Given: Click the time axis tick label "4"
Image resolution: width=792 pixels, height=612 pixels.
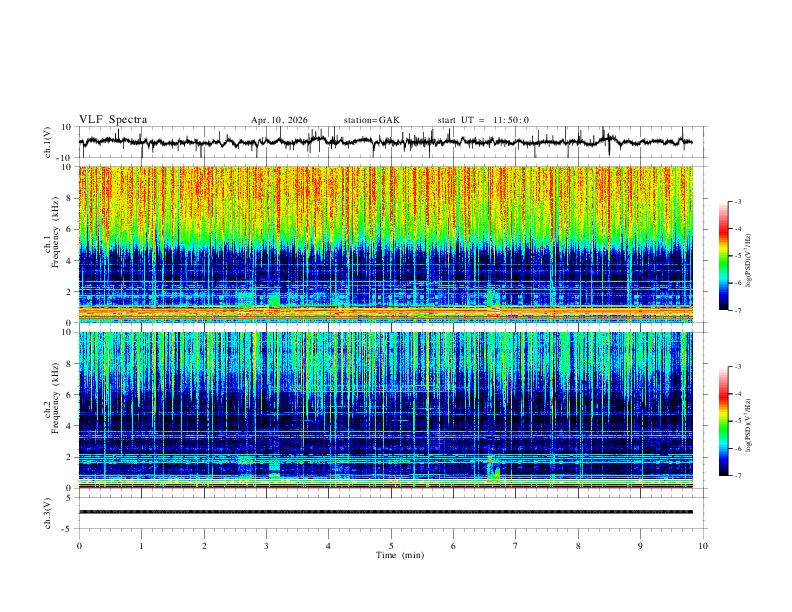Looking at the screenshot, I should point(328,546).
